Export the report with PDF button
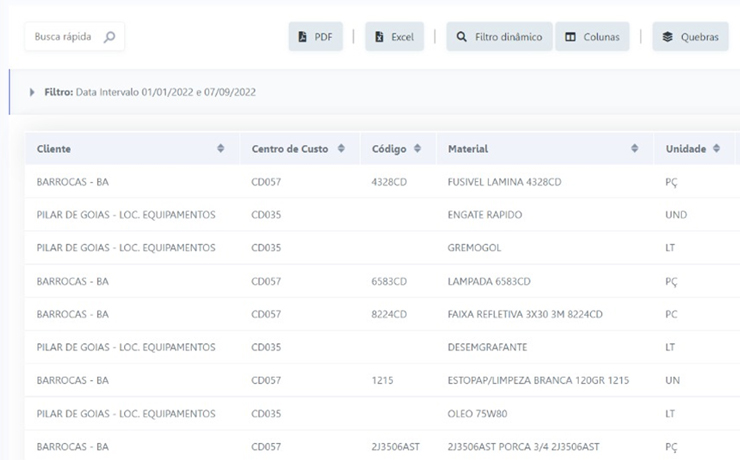This screenshot has width=740, height=460. click(315, 37)
